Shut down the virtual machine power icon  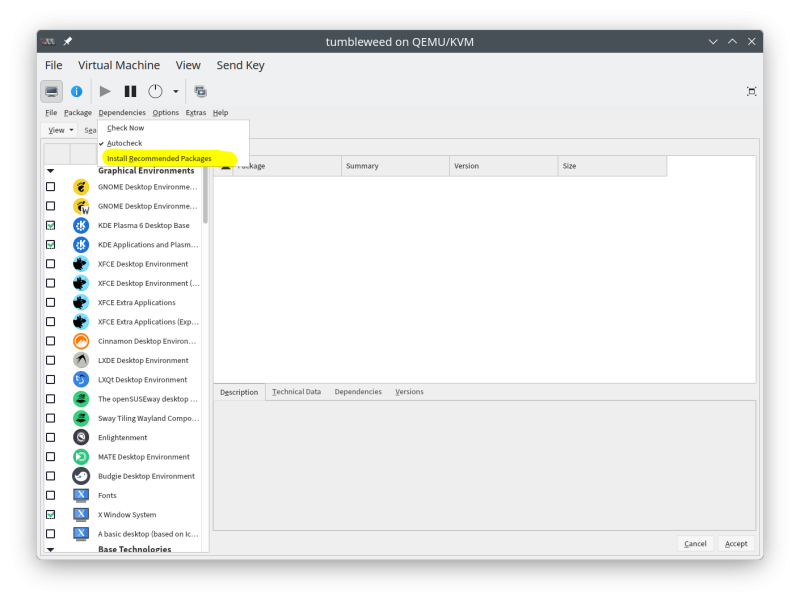pyautogui.click(x=155, y=91)
